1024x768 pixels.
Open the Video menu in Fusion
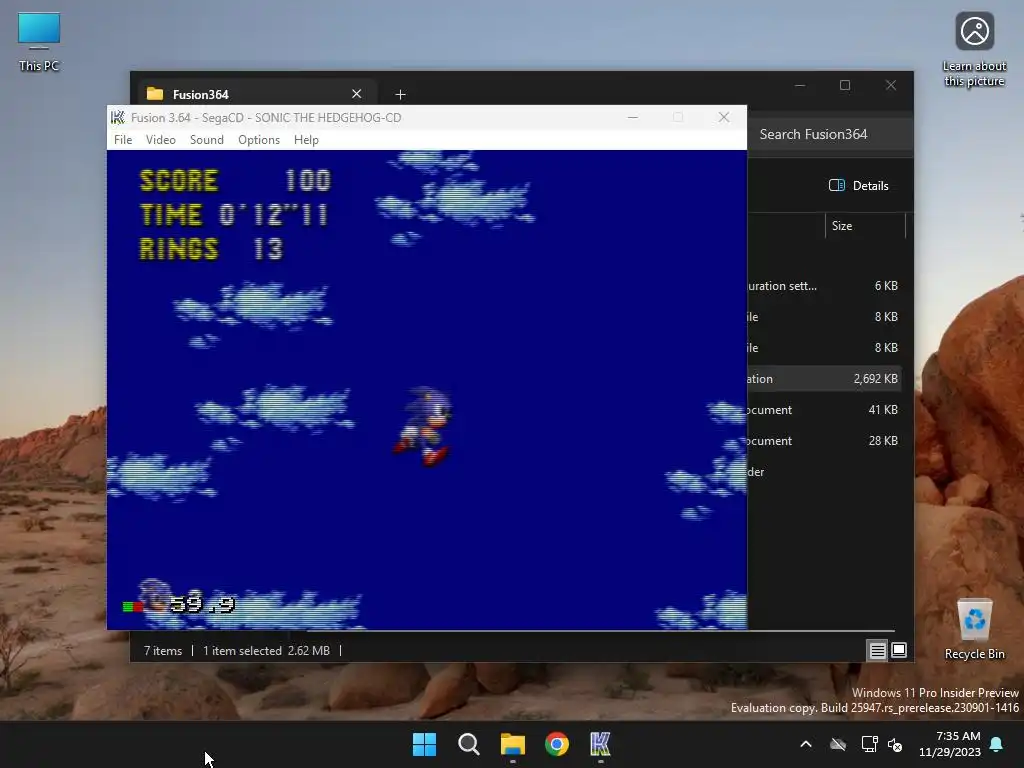161,140
